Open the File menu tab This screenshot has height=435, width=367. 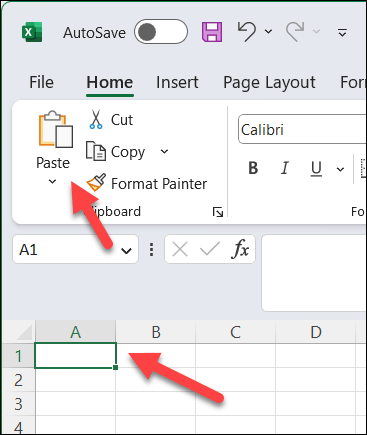pos(41,82)
